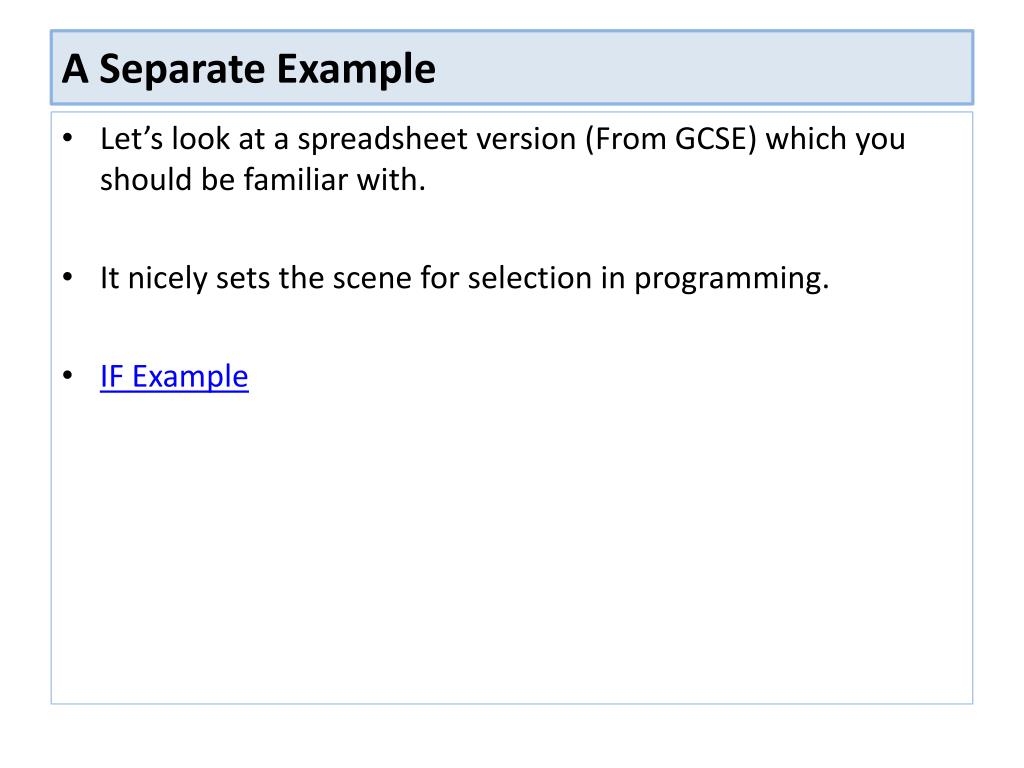The width and height of the screenshot is (1024, 768).
Task: Click the word 'Example' in the title
Action: (x=356, y=69)
